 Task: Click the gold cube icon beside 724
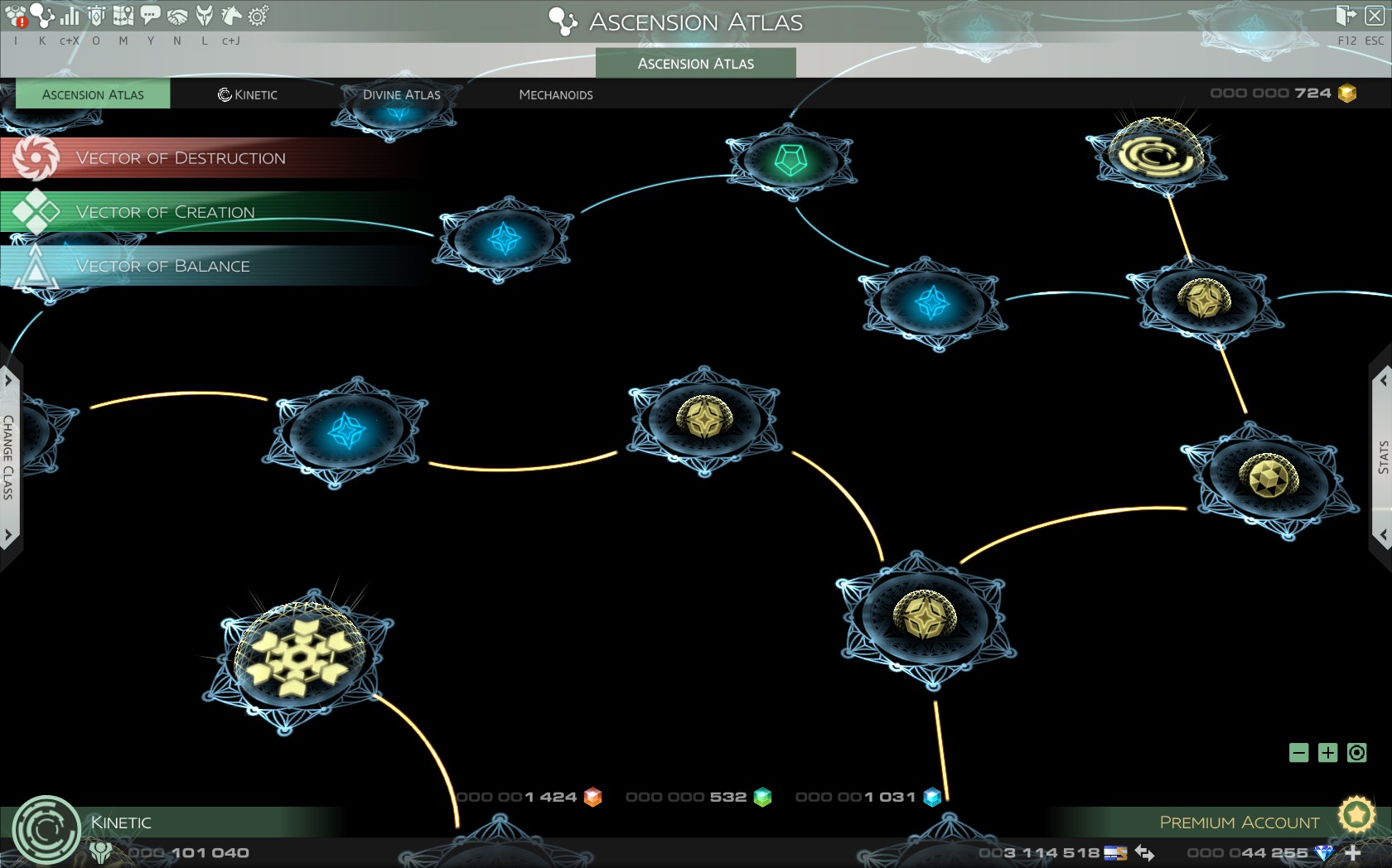point(1347,94)
